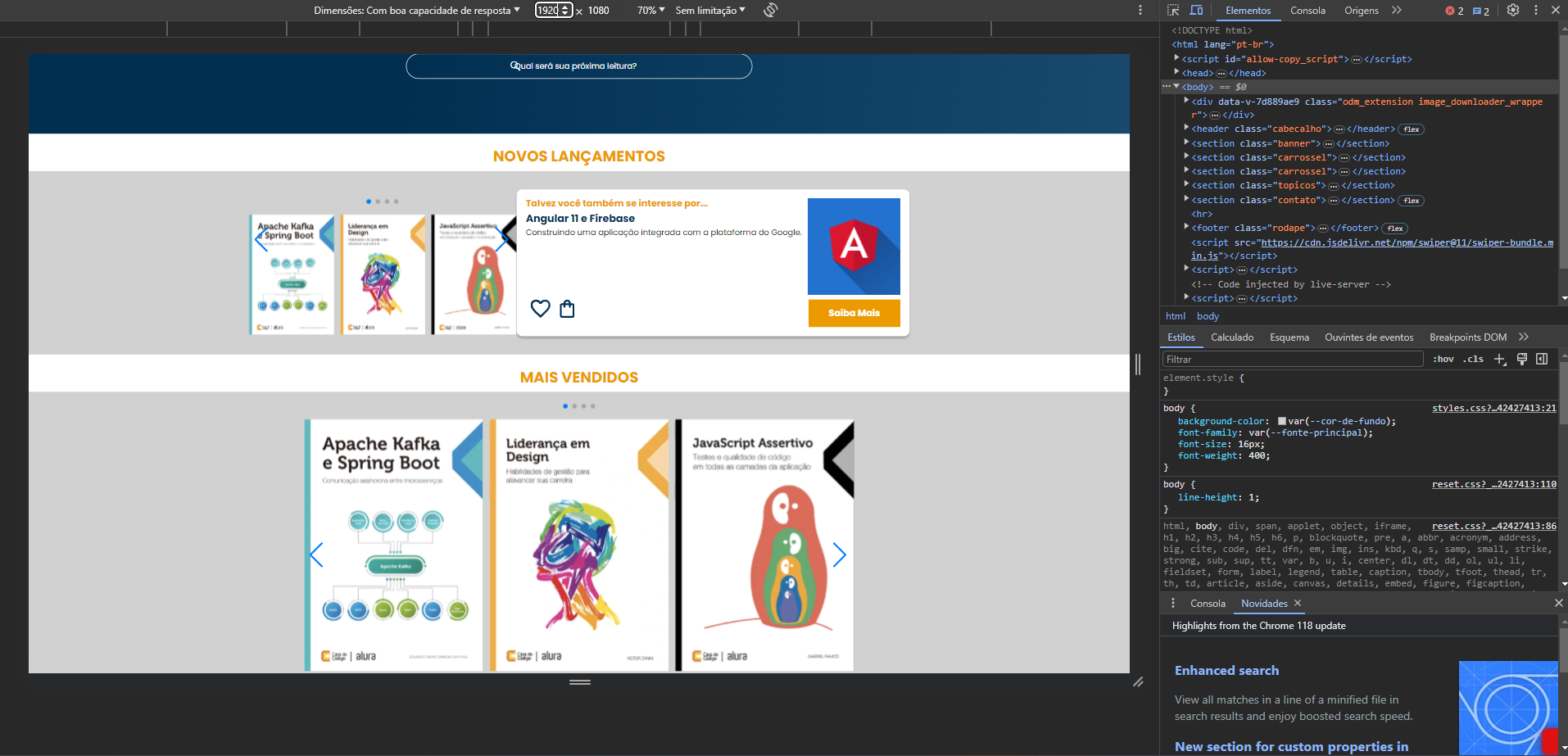The height and width of the screenshot is (756, 1568).
Task: Select first pagination dot in Mais Vendidos
Action: pos(565,406)
